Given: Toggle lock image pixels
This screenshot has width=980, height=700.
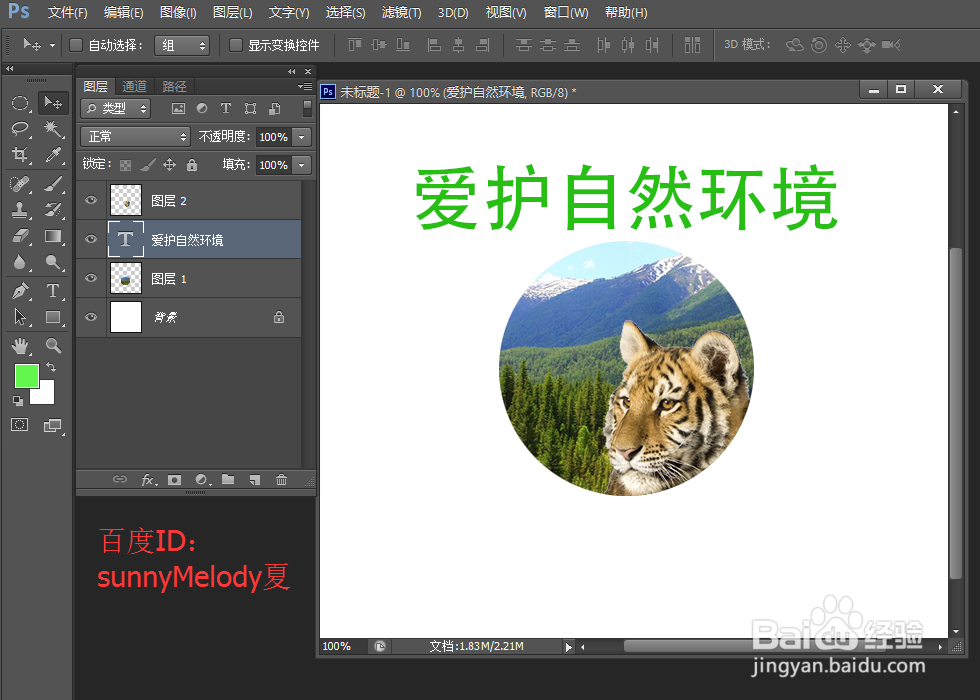Looking at the screenshot, I should tap(148, 165).
